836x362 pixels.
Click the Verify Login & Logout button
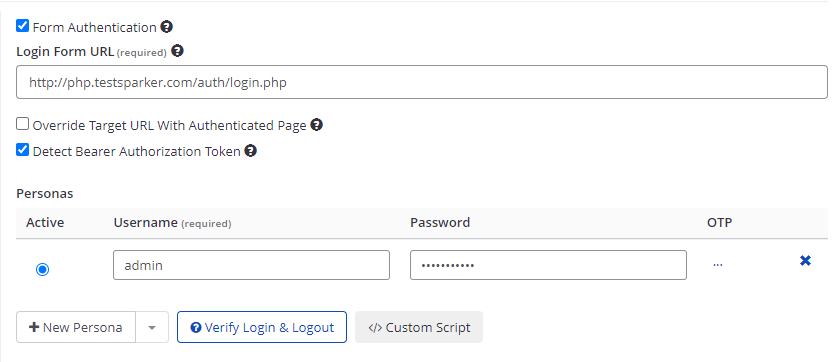click(x=262, y=327)
